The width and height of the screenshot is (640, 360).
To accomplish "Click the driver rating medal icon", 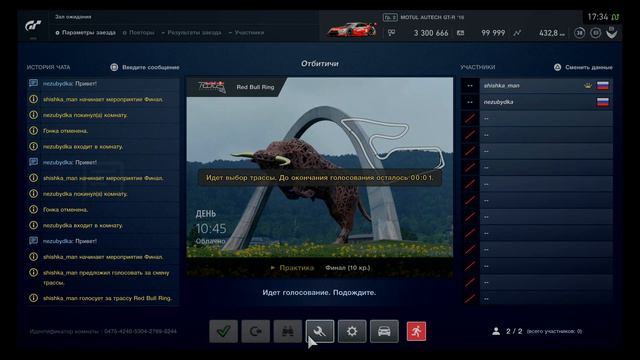I will (611, 33).
